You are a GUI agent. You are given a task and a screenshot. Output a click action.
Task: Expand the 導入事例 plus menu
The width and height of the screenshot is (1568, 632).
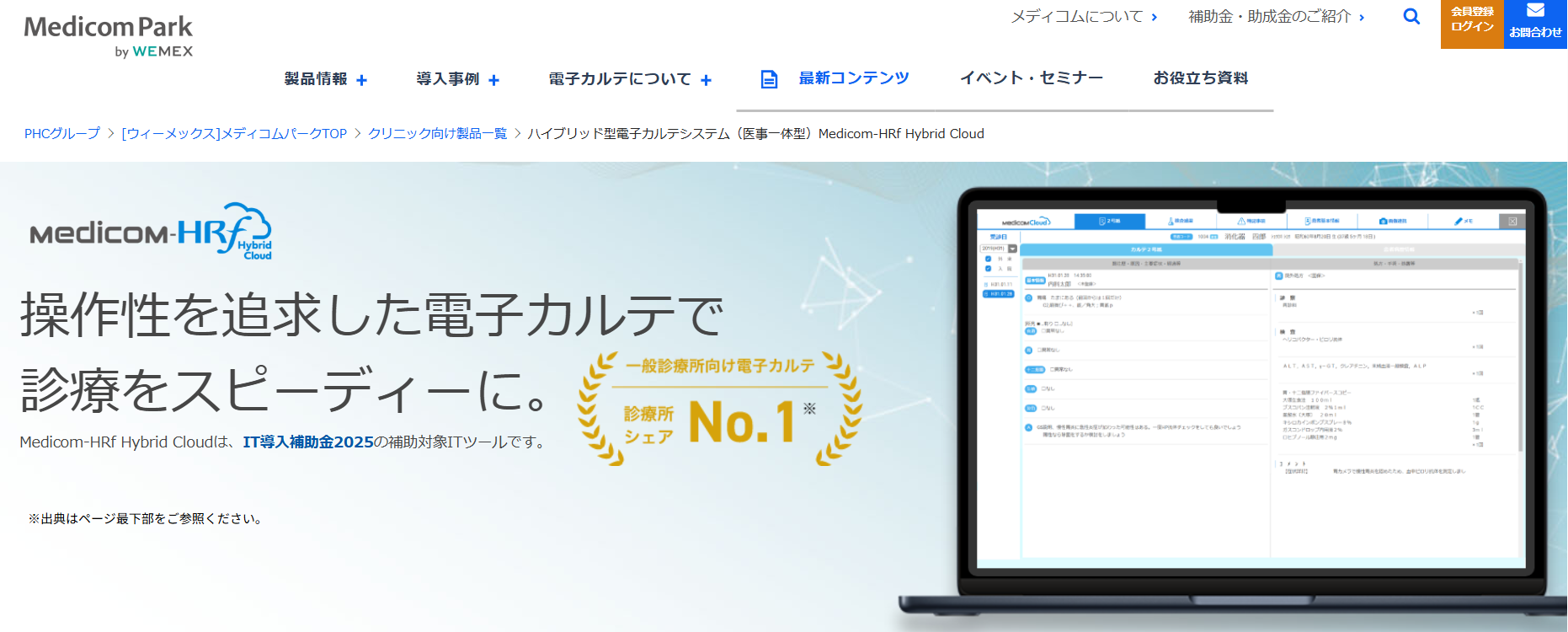point(493,80)
